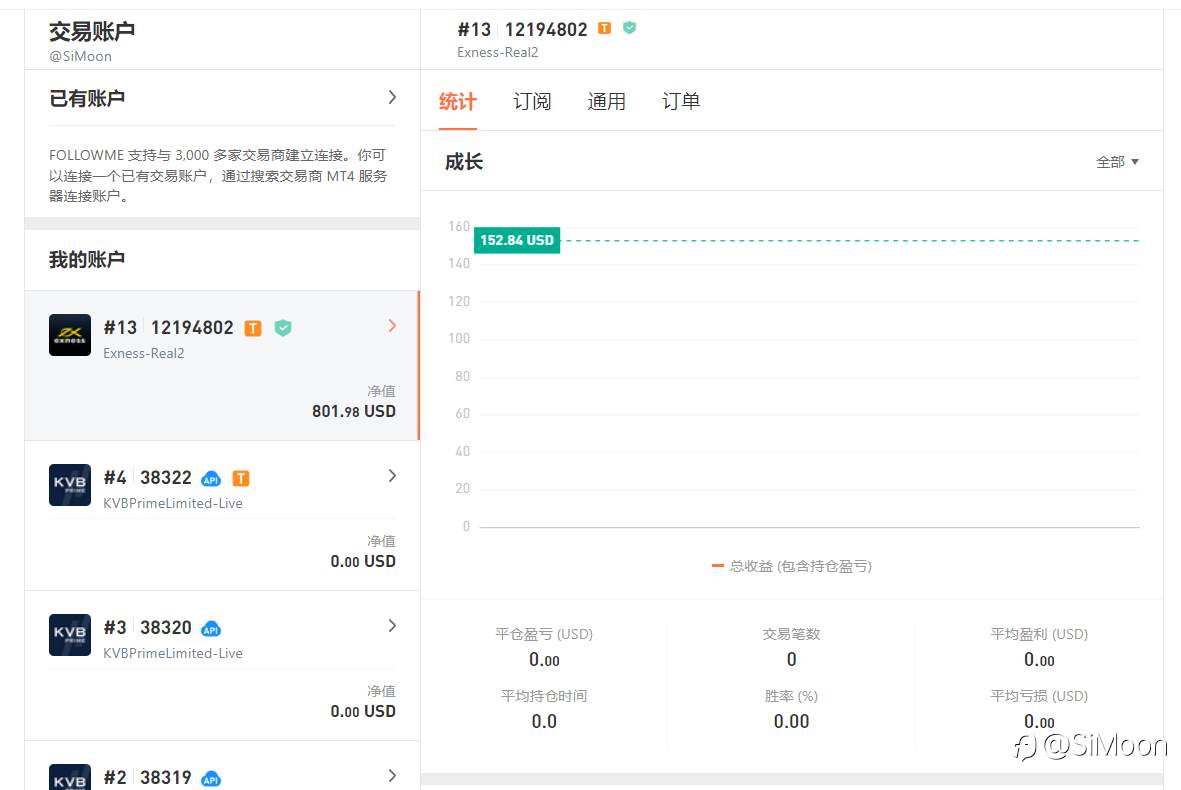Viewport: 1181px width, 790px height.
Task: Click the KVB logo on account #4 38322
Action: 70,485
